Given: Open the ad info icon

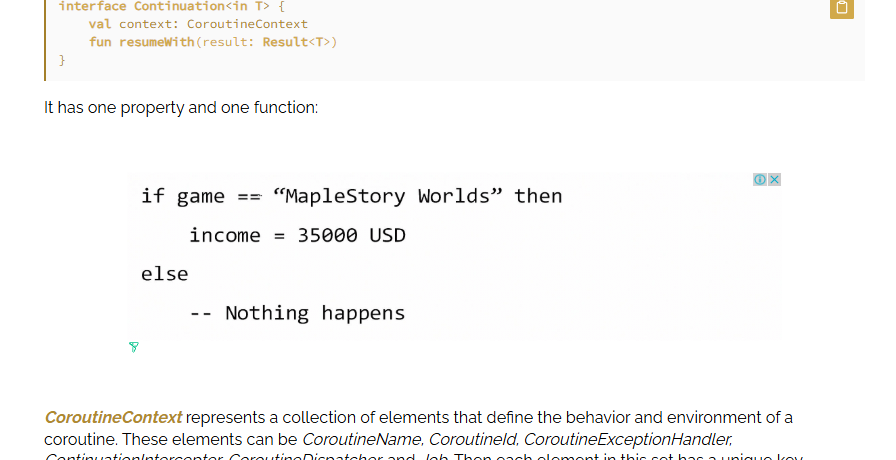Looking at the screenshot, I should [760, 179].
